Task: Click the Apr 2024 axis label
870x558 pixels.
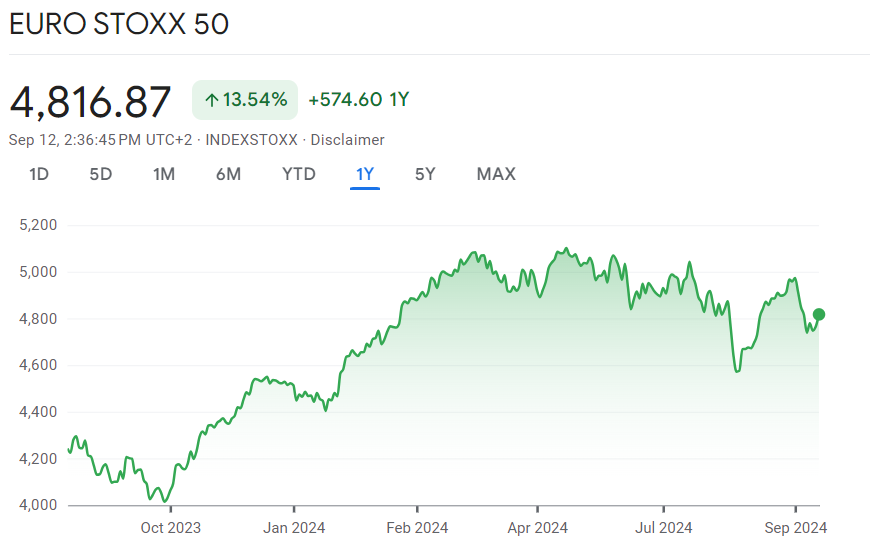Action: pyautogui.click(x=538, y=527)
